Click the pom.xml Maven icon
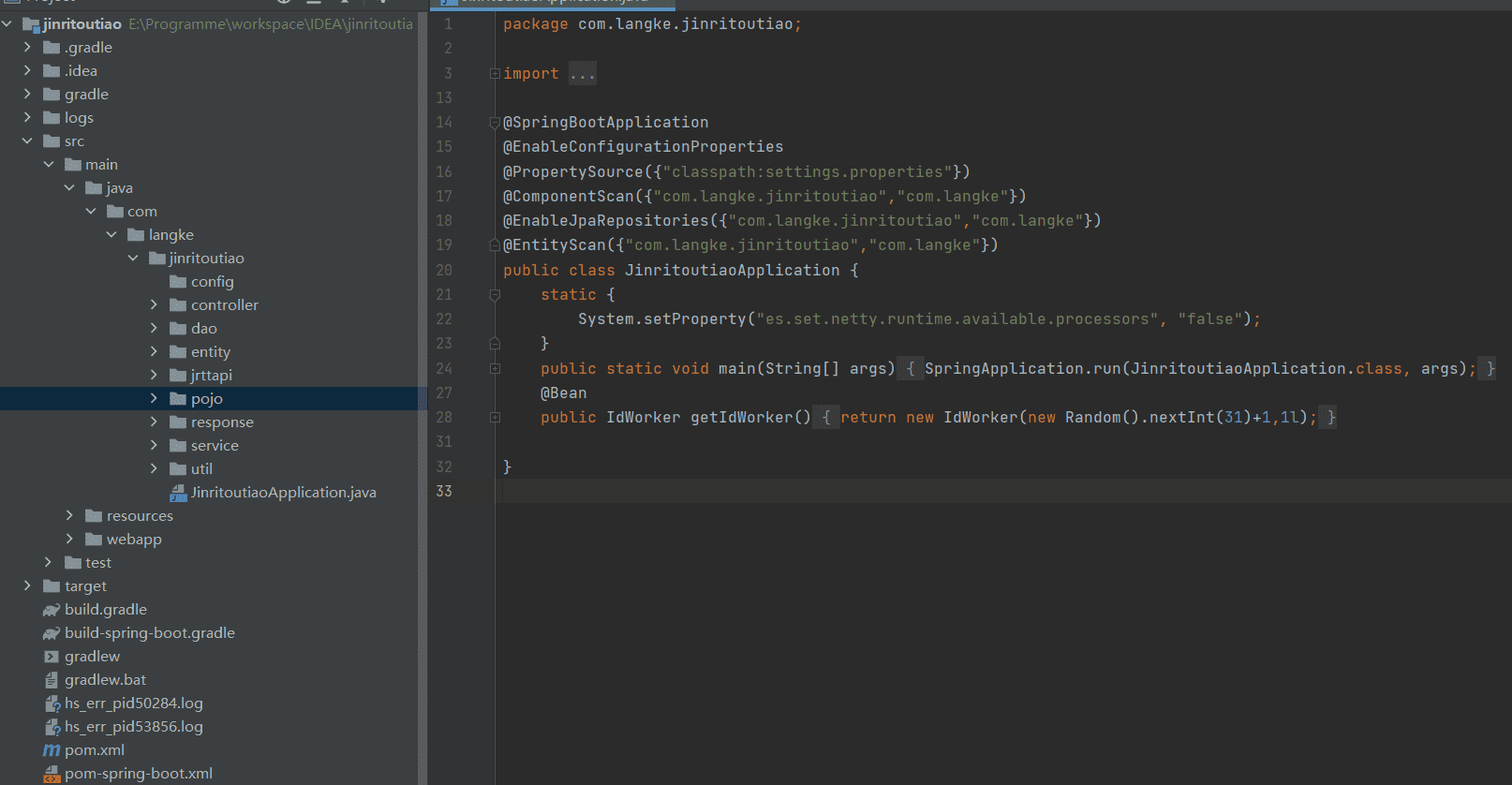 coord(52,750)
